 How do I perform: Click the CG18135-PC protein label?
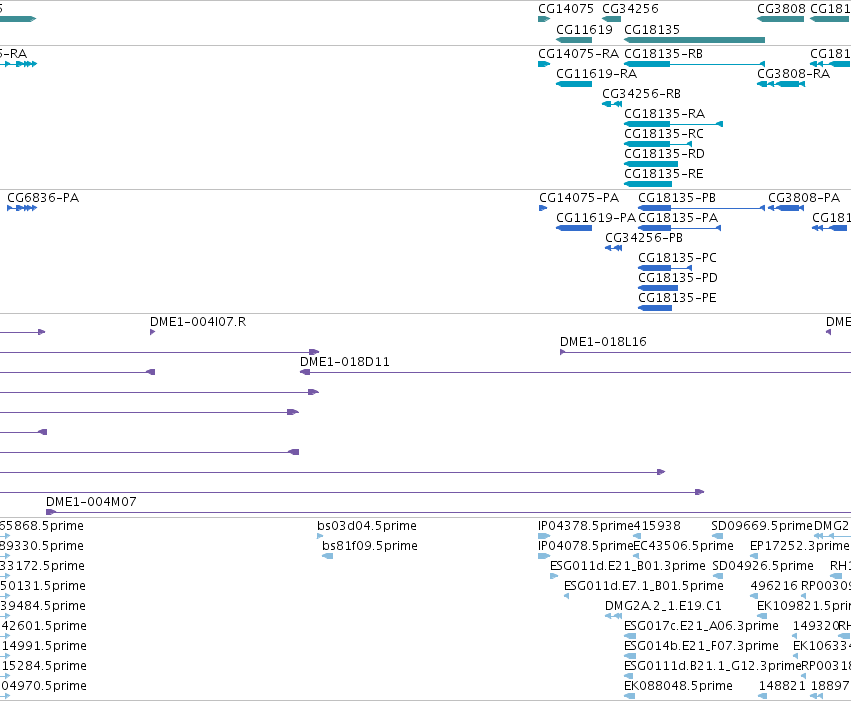coord(677,258)
